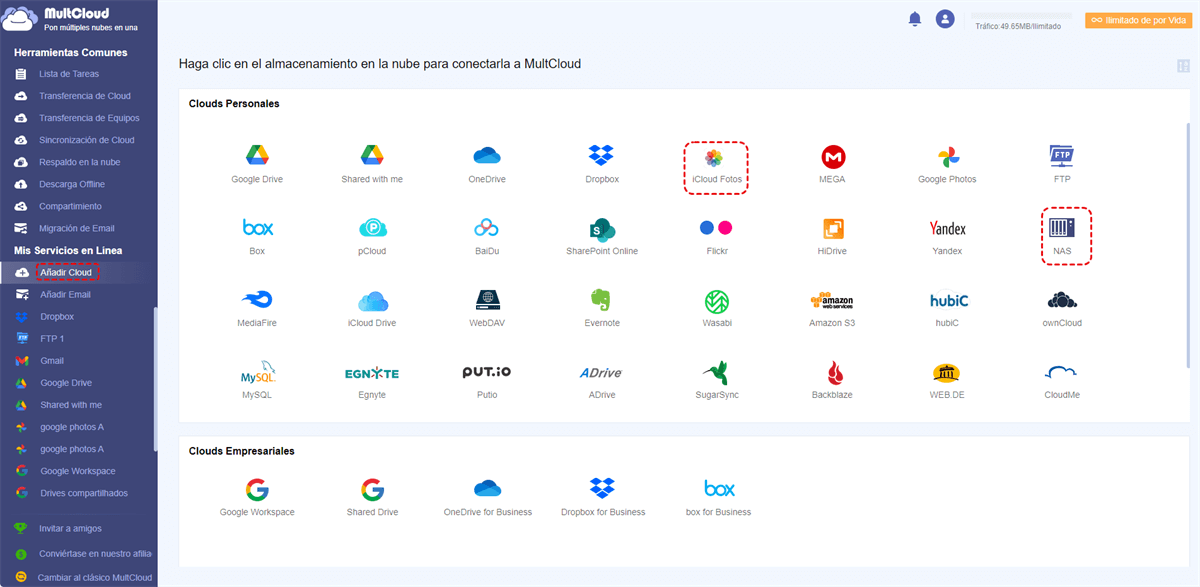
Task: Select the OneDrive cloud icon
Action: pos(487,165)
